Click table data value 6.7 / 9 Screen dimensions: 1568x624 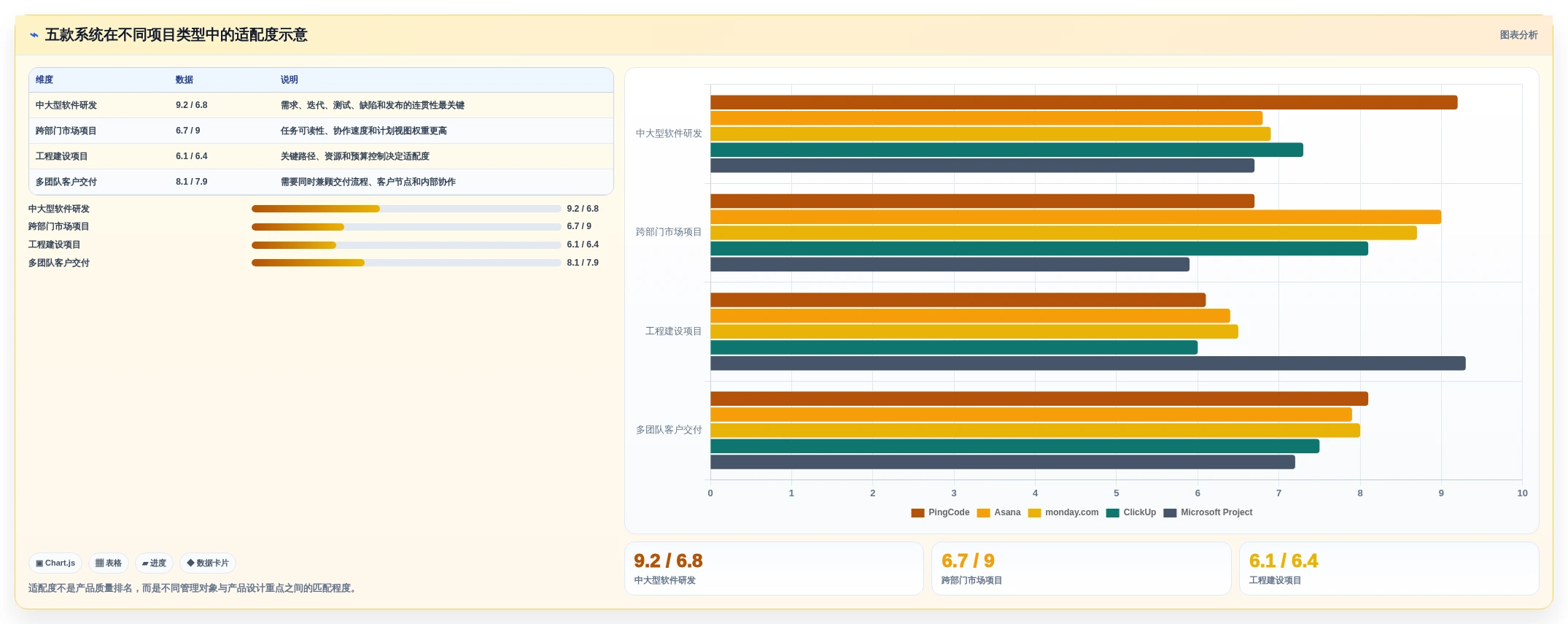tap(188, 131)
